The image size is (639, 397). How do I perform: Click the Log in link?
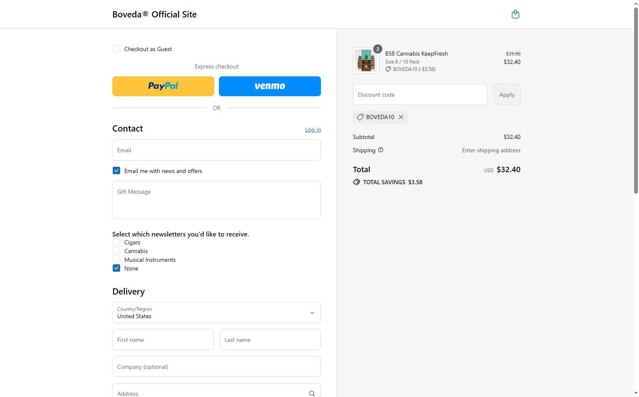[313, 130]
